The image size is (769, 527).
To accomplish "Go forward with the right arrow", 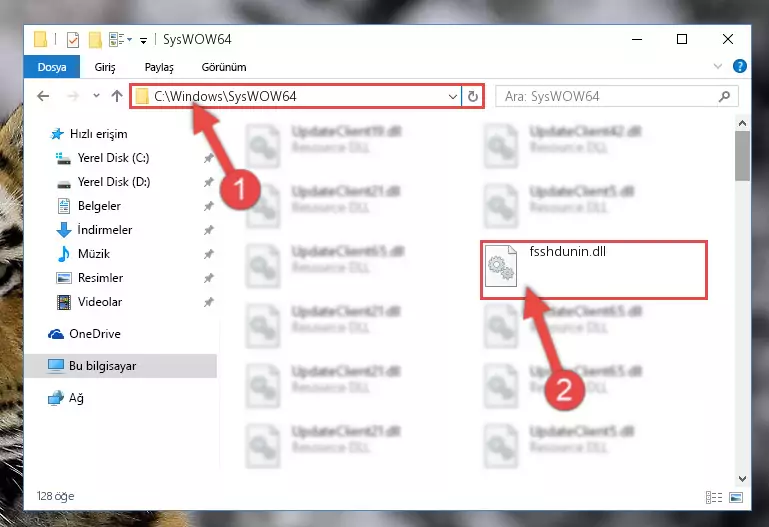I will tap(73, 96).
